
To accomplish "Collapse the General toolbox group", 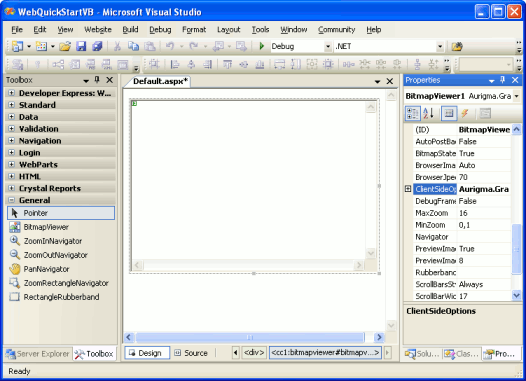I will 11,200.
